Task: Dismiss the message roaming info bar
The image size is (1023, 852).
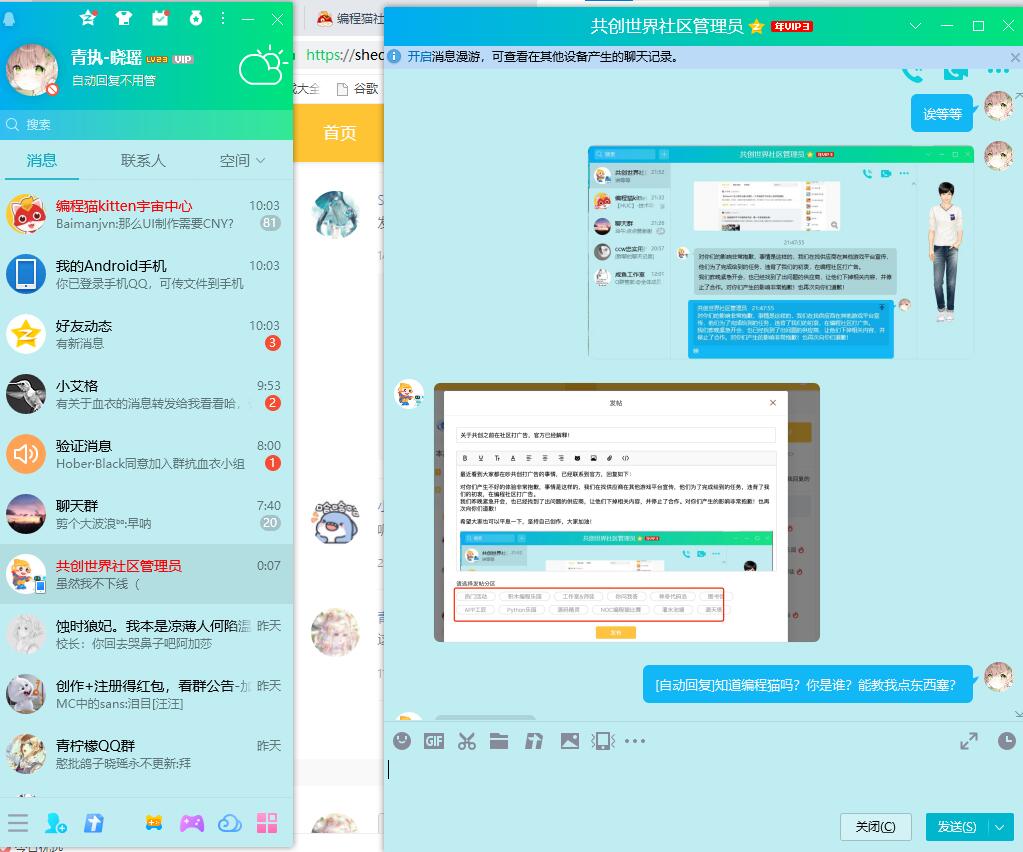Action: point(1015,57)
